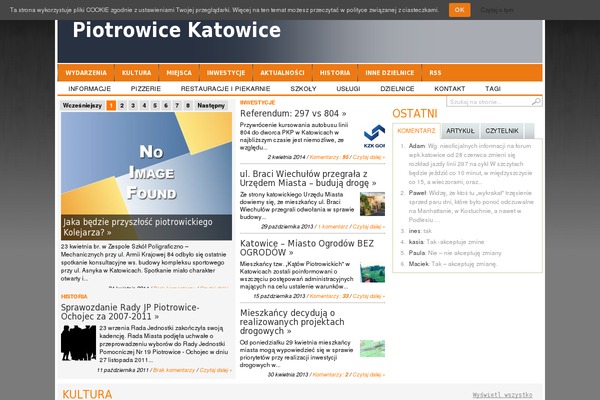The image size is (600, 400).
Task: Open the Inwestycje menu item
Action: click(x=226, y=73)
